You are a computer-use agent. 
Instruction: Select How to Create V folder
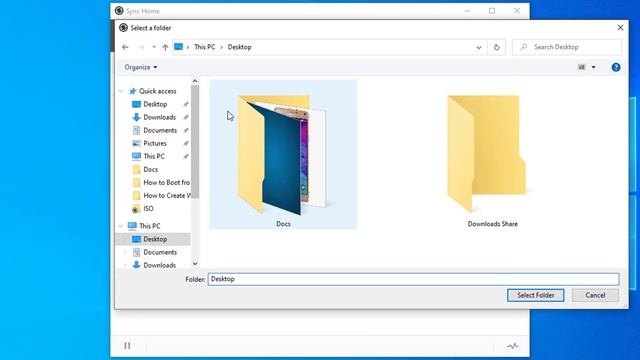click(x=167, y=196)
